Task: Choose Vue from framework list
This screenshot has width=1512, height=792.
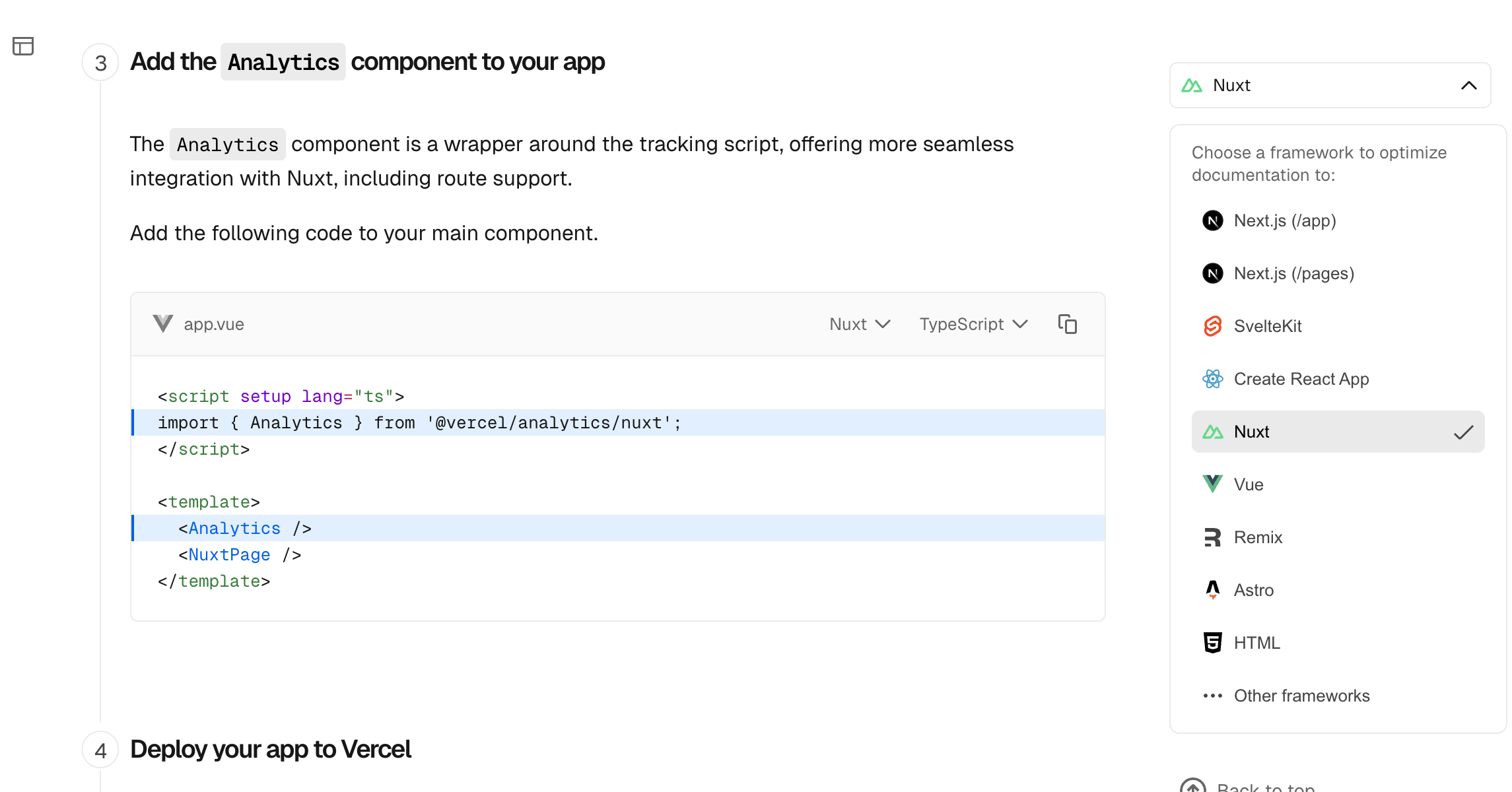Action: coord(1248,484)
